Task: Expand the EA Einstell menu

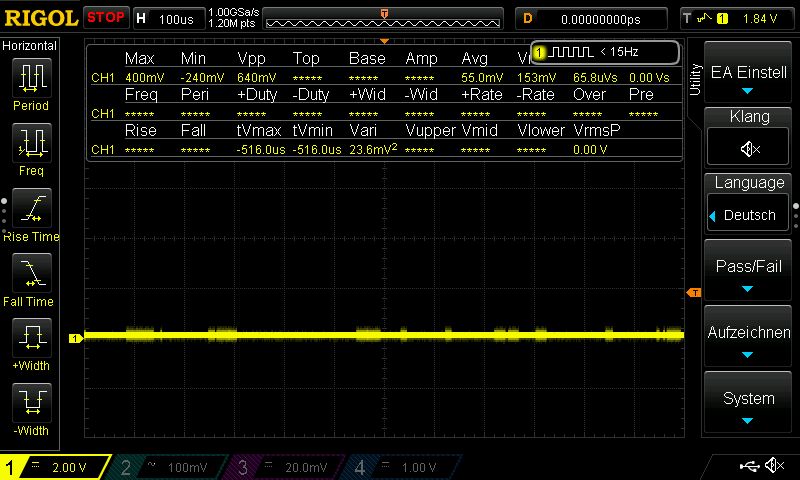Action: pyautogui.click(x=749, y=79)
